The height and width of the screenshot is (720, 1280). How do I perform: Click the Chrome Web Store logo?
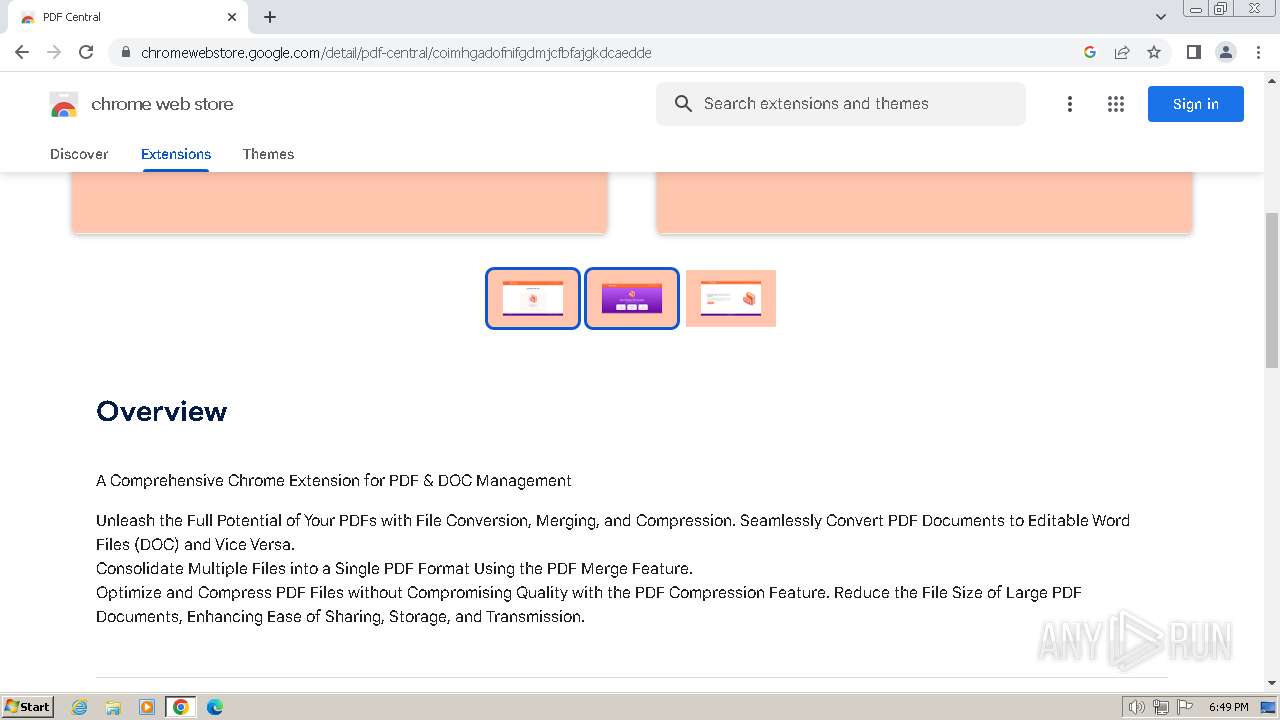coord(64,104)
